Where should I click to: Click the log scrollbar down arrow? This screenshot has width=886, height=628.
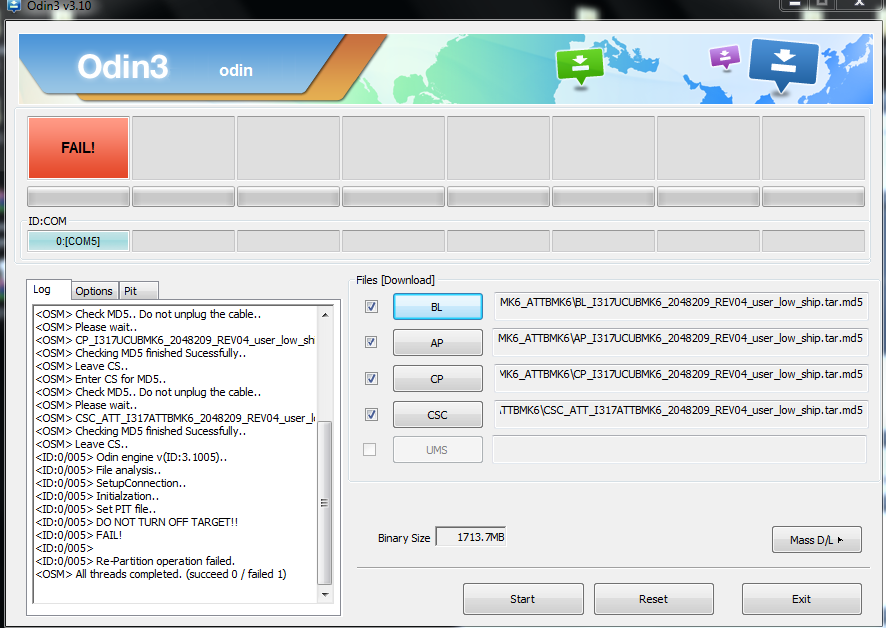click(325, 594)
